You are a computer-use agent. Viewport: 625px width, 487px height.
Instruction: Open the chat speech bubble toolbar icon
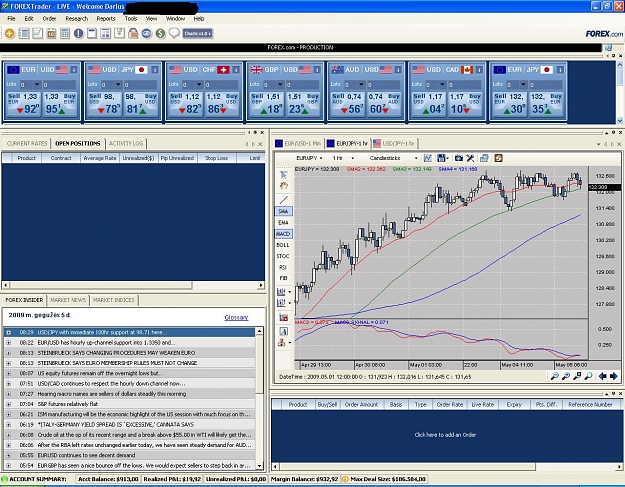(x=174, y=33)
